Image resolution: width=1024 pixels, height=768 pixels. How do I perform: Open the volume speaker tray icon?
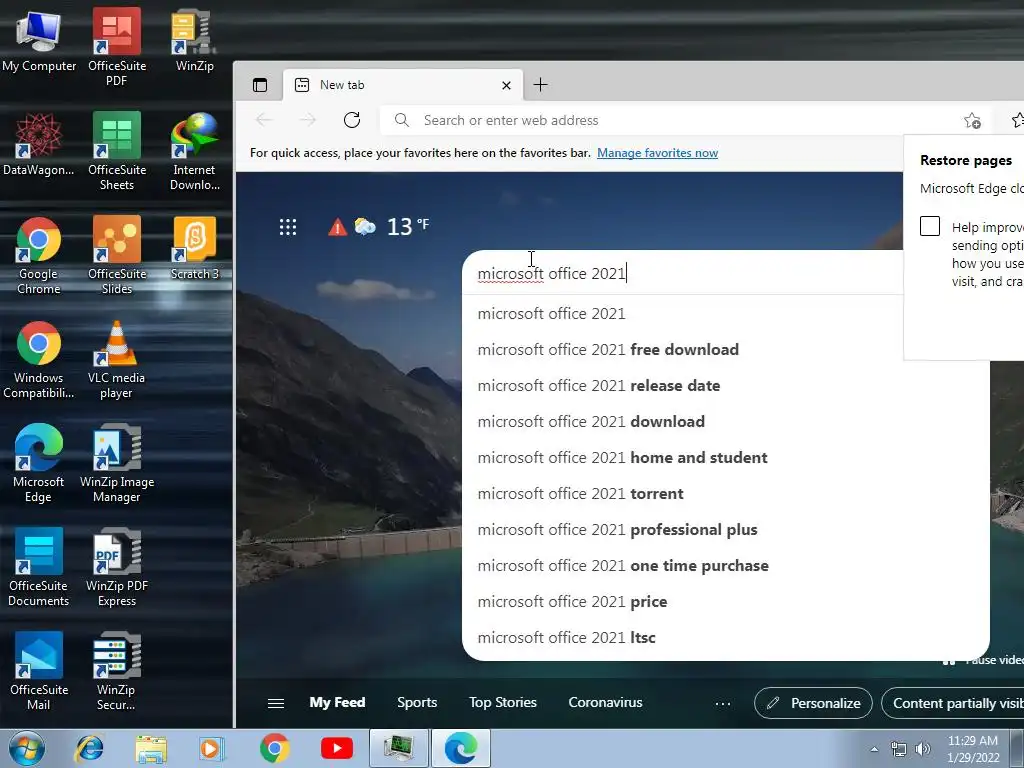(x=923, y=749)
